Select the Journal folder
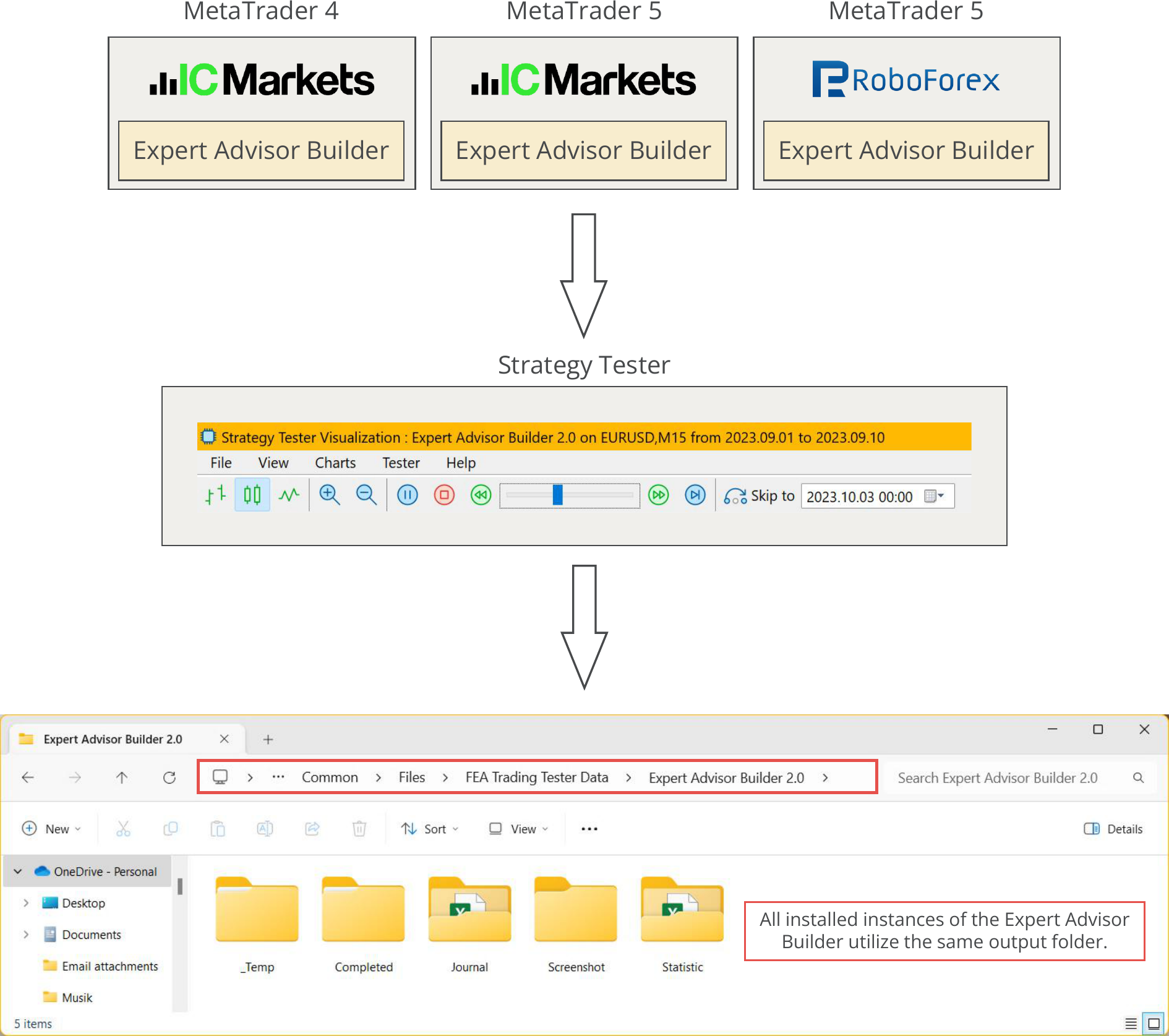This screenshot has height=1036, width=1169. (470, 924)
